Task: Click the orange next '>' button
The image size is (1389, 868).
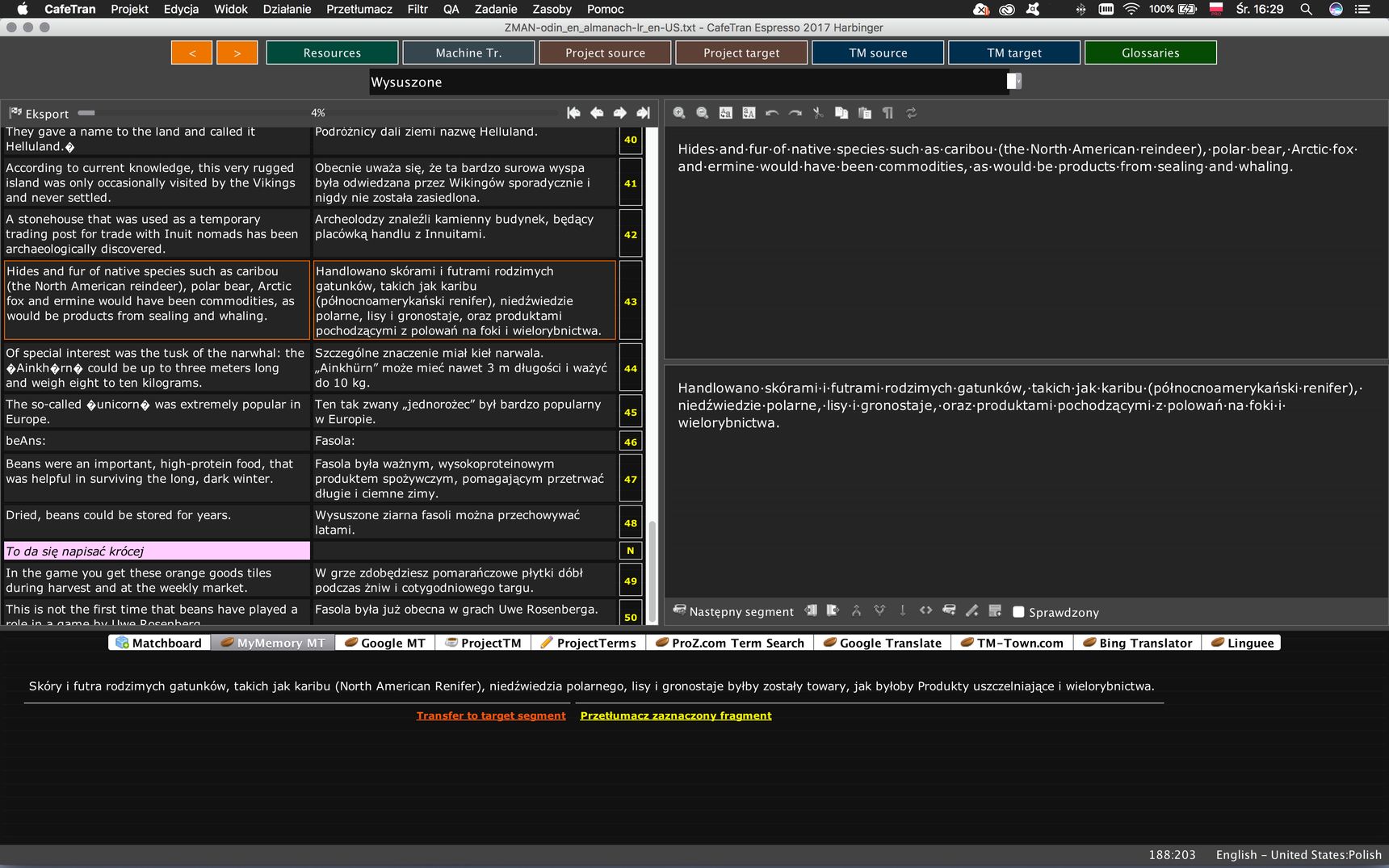Action: point(237,52)
